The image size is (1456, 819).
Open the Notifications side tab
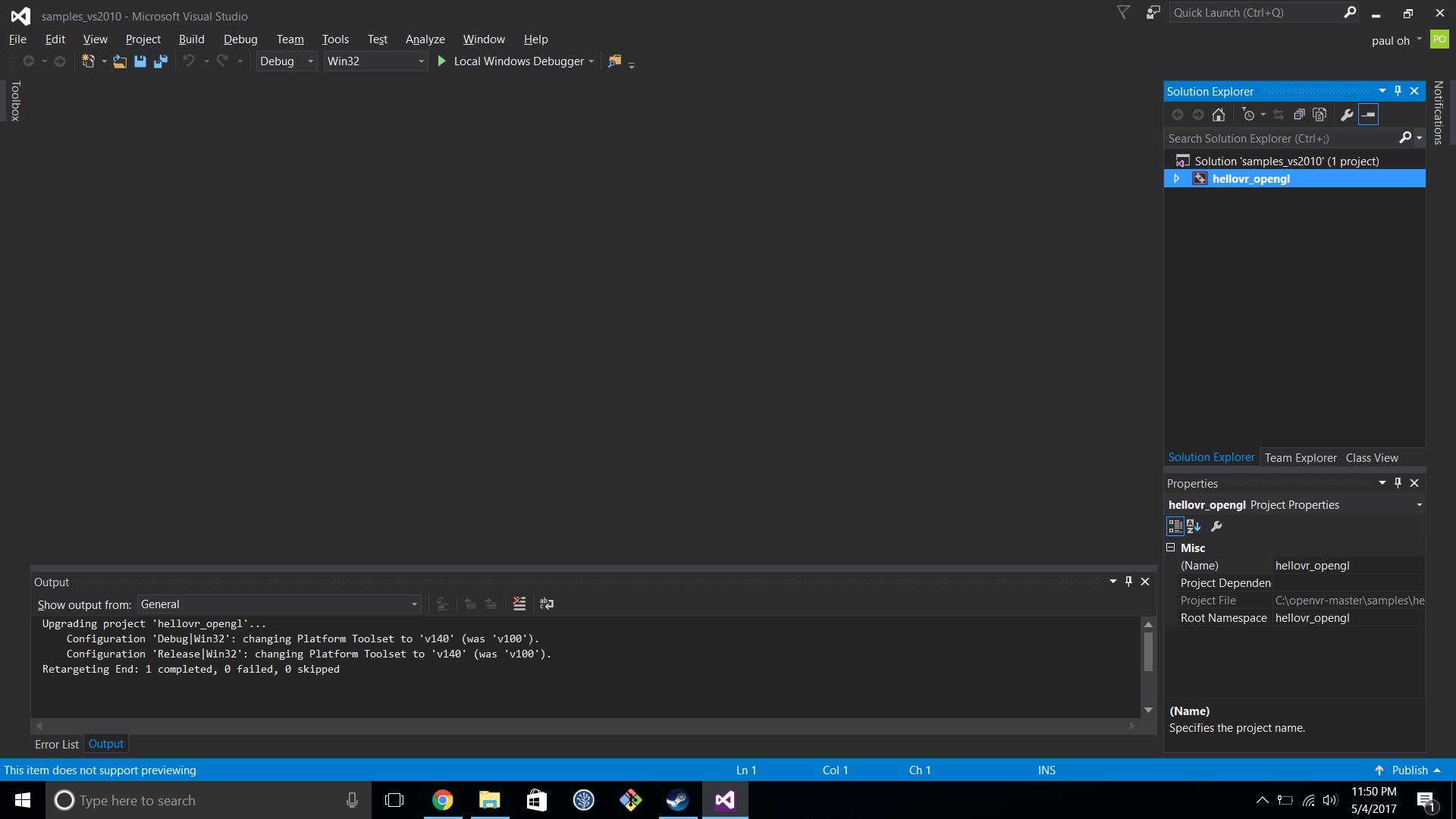pos(1439,112)
